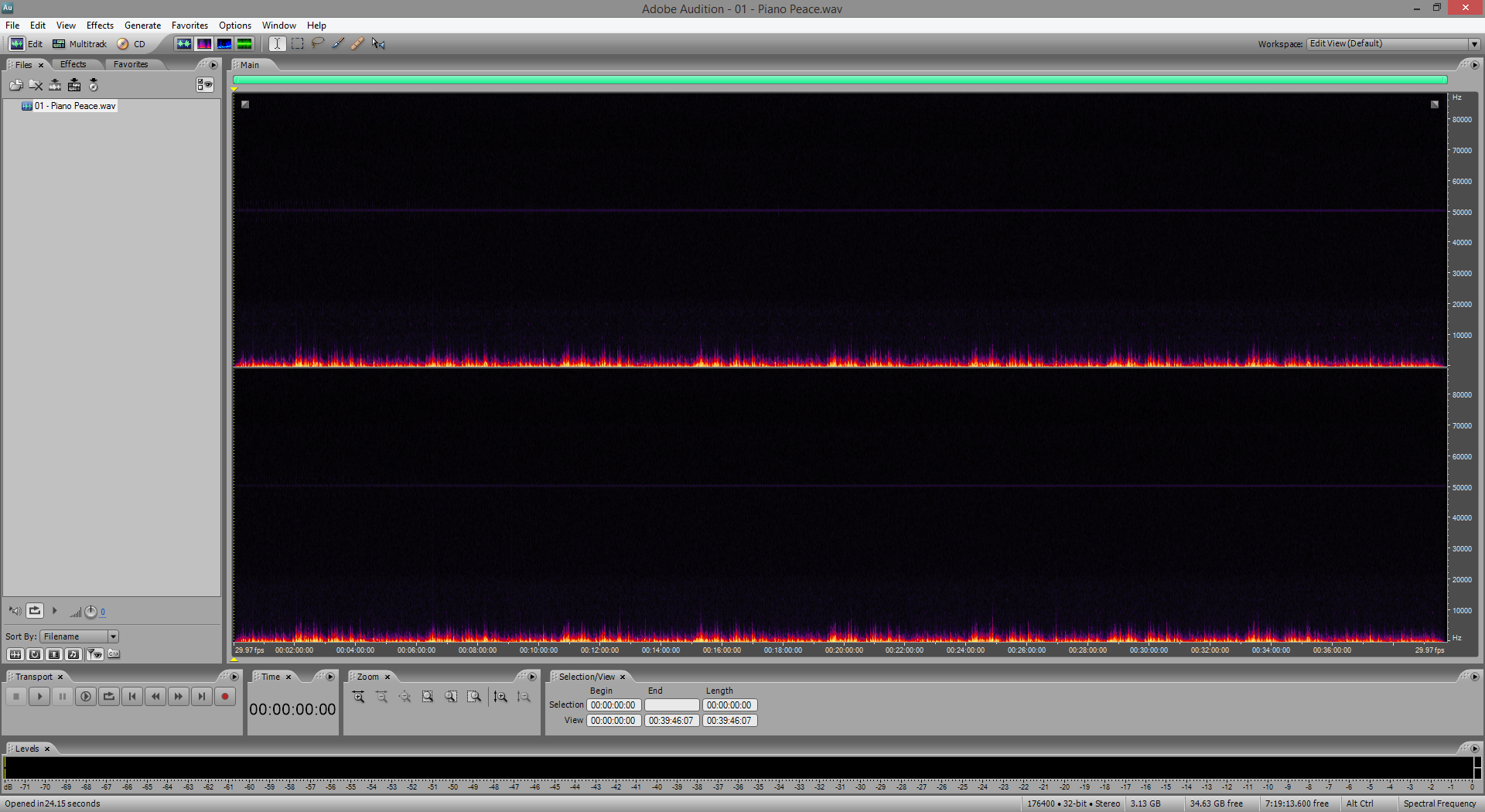
Task: Click the preview volume value 0
Action: 103,612
